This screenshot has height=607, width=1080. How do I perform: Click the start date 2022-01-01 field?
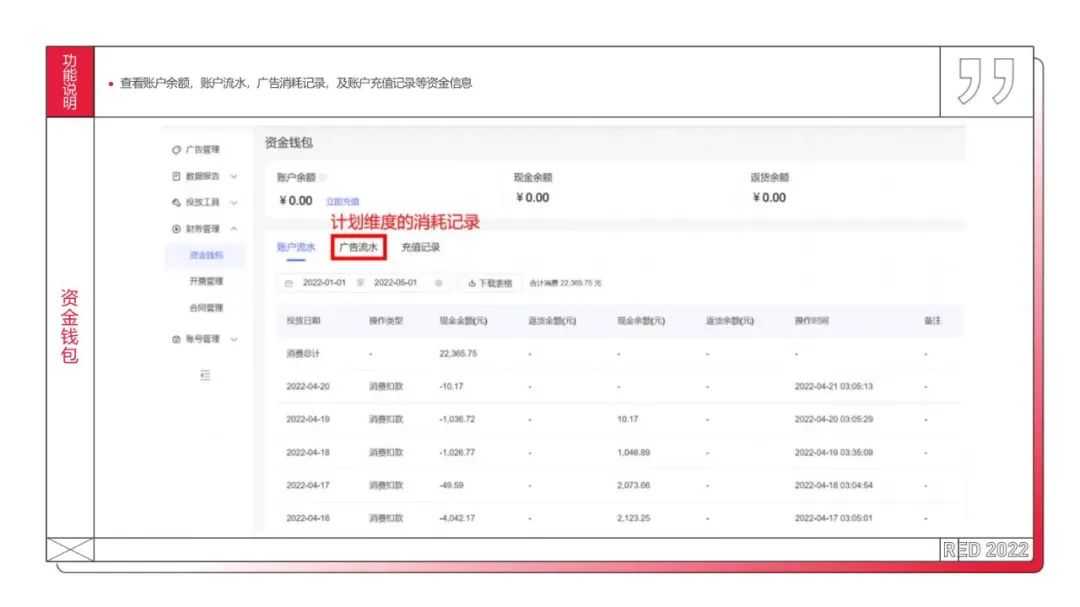pyautogui.click(x=324, y=283)
